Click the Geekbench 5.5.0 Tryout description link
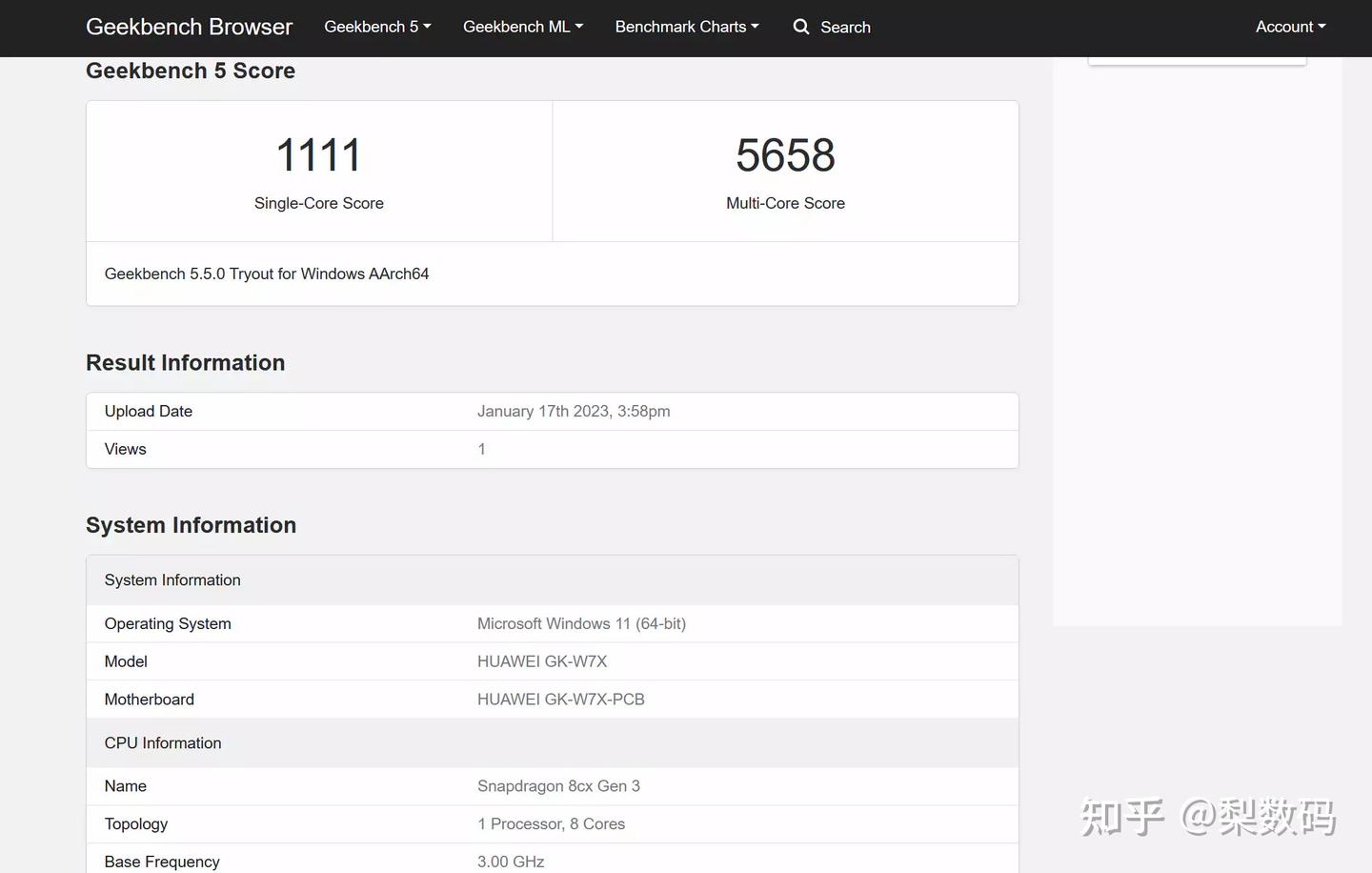The height and width of the screenshot is (873, 1372). point(267,274)
